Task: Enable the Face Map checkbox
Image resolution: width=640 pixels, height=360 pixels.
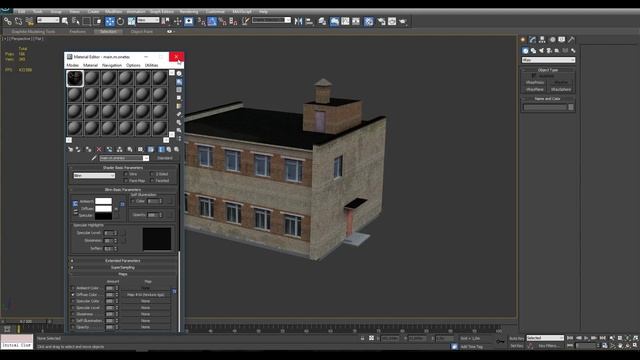Action: coord(126,180)
